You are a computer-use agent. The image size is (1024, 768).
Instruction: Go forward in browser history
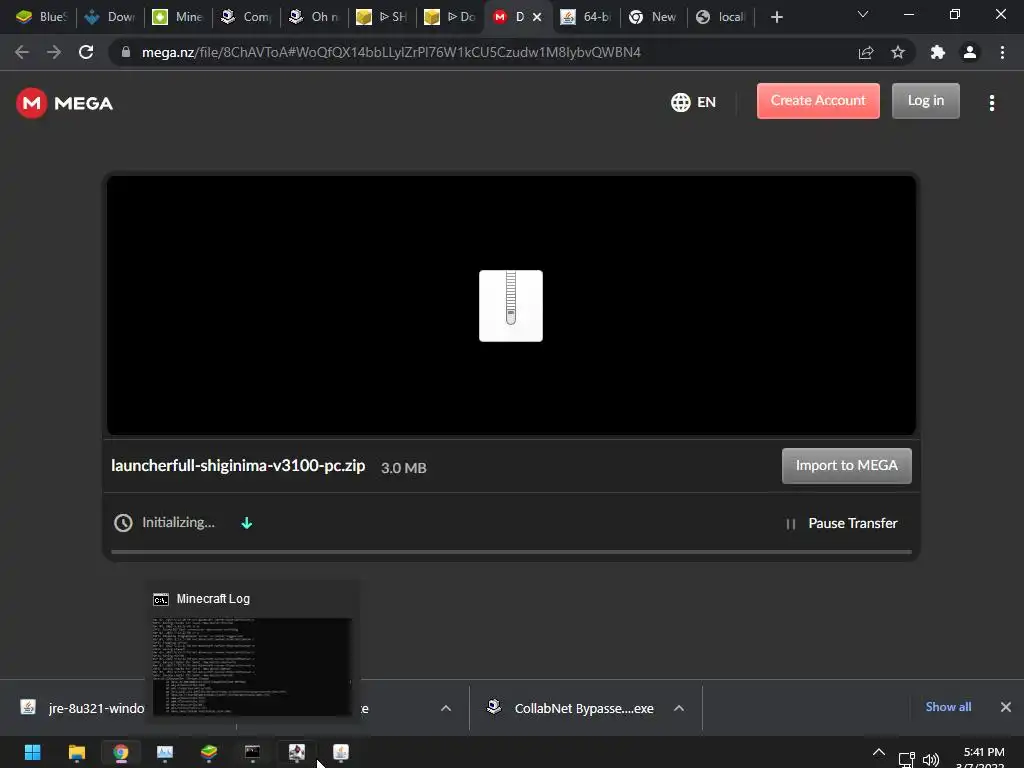click(x=54, y=52)
